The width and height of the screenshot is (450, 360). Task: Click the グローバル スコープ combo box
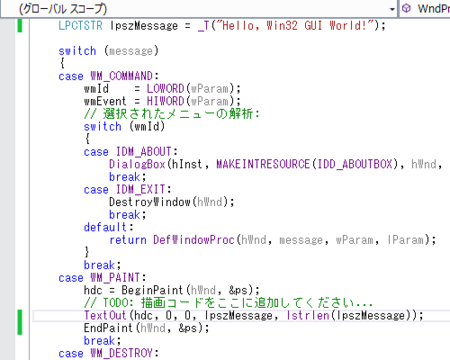tap(199, 9)
